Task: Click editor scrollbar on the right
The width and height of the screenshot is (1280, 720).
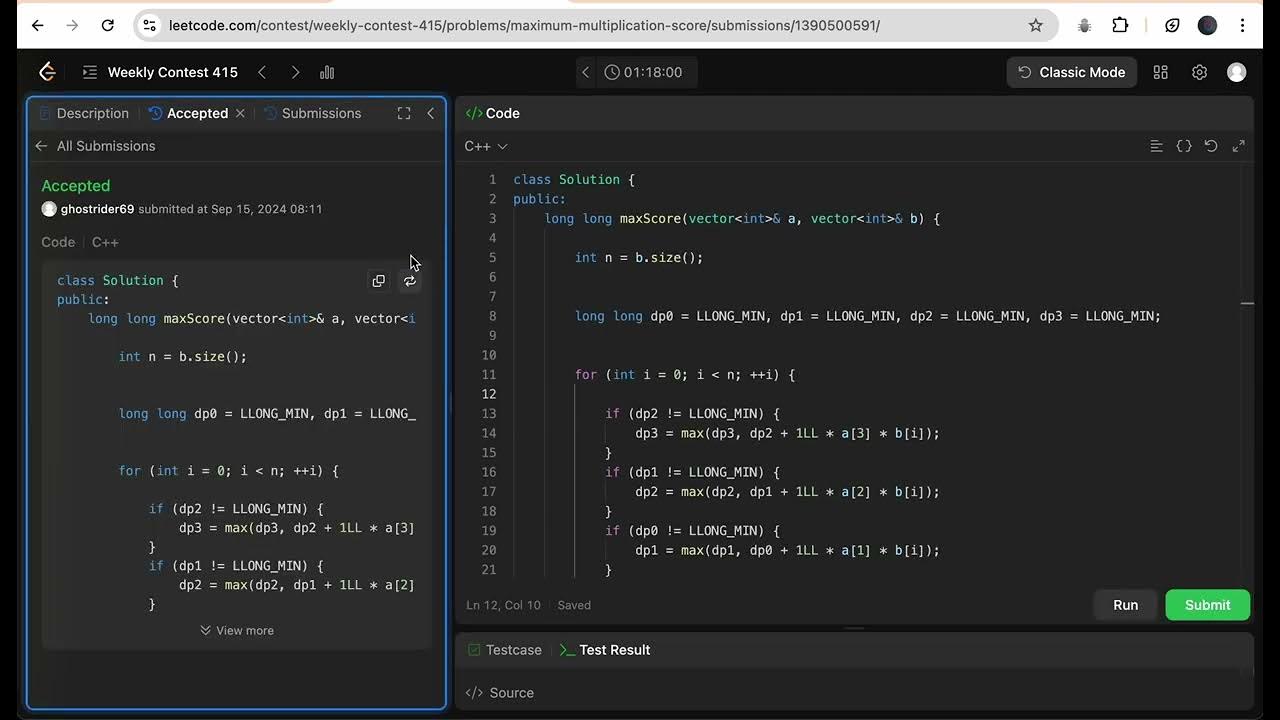Action: click(1247, 303)
